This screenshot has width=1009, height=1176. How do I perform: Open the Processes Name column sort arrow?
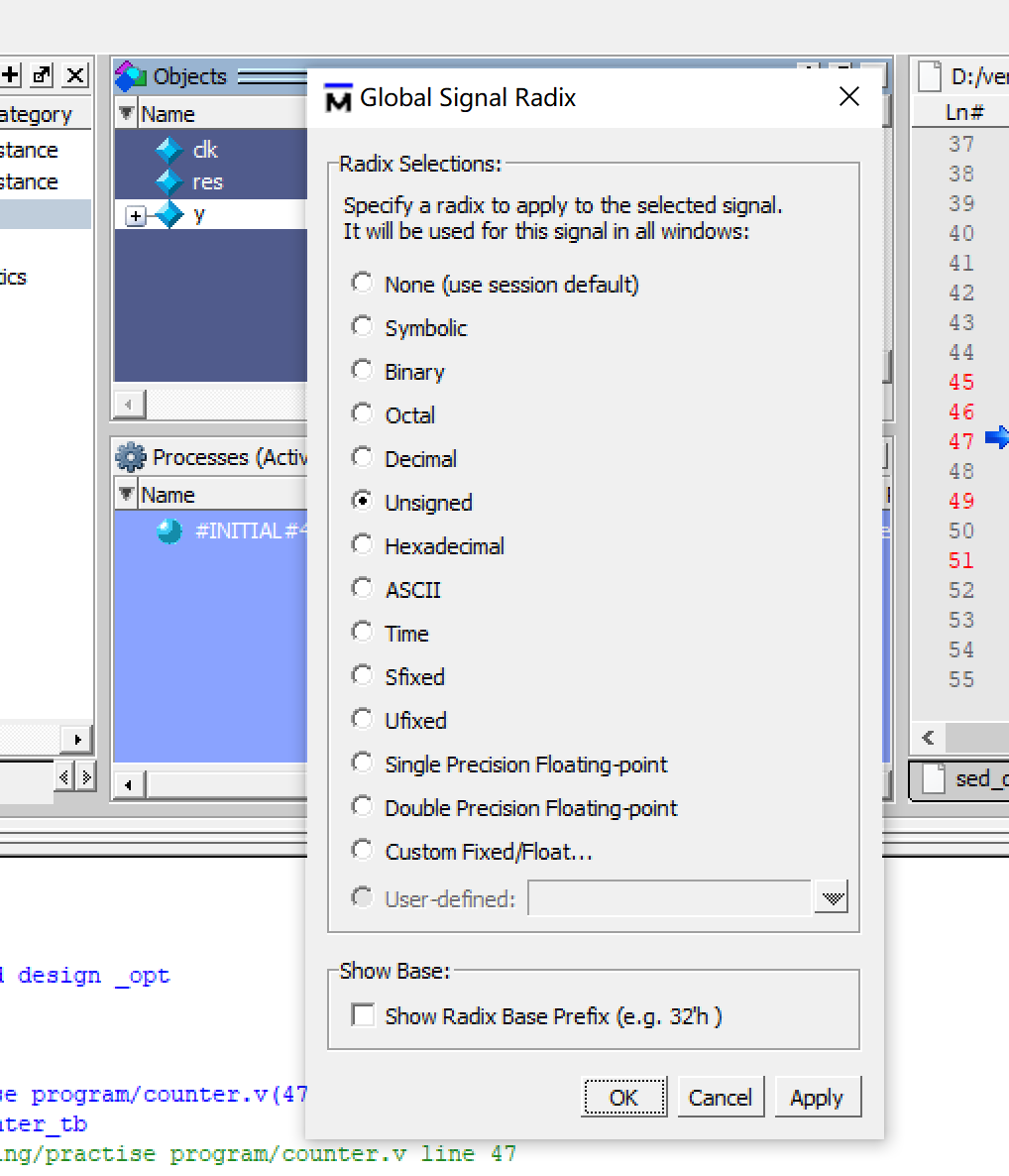click(x=127, y=494)
